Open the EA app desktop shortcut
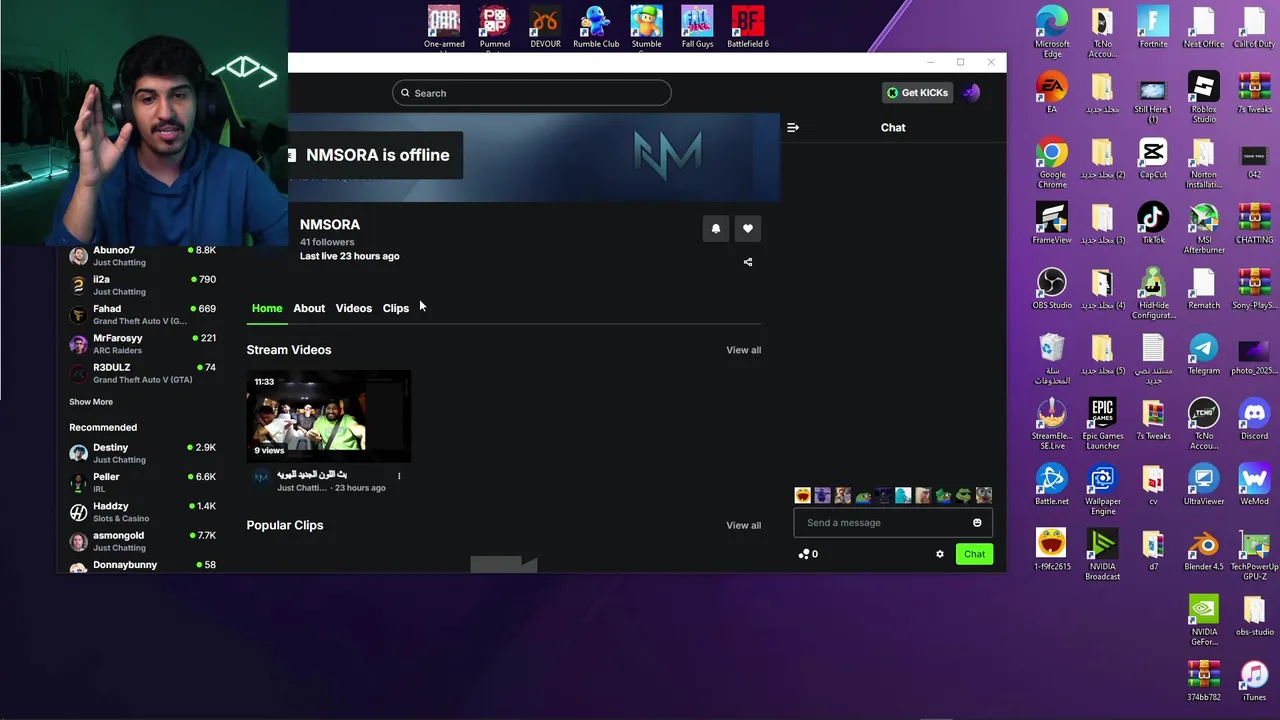Image resolution: width=1280 pixels, height=720 pixels. pos(1052,93)
